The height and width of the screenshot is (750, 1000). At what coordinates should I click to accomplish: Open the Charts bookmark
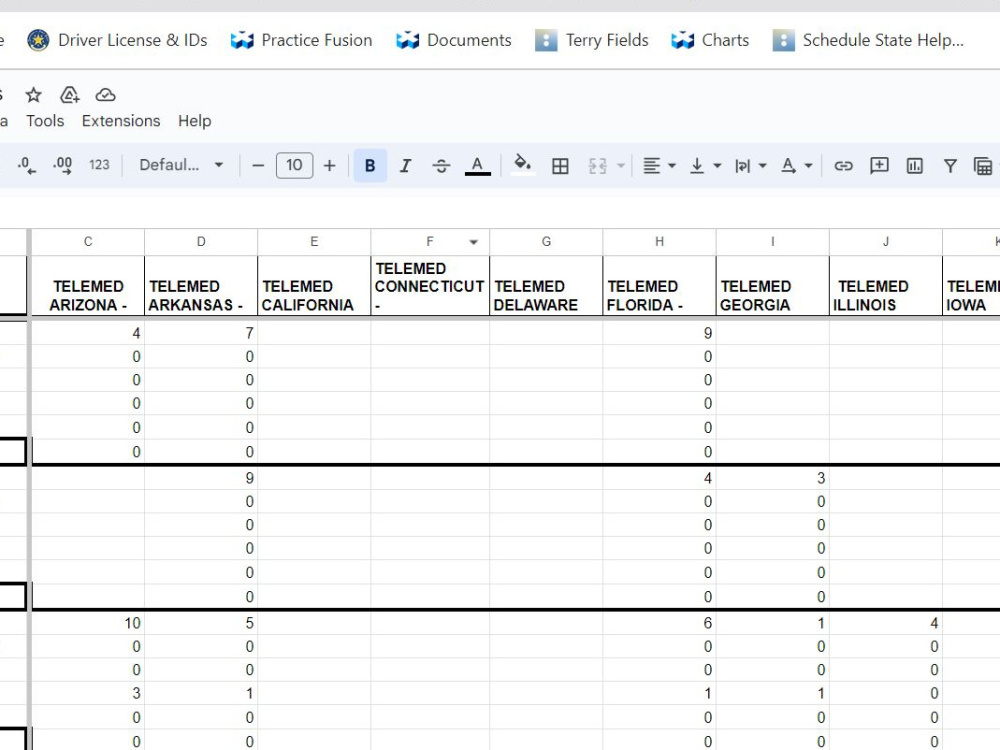click(x=710, y=40)
